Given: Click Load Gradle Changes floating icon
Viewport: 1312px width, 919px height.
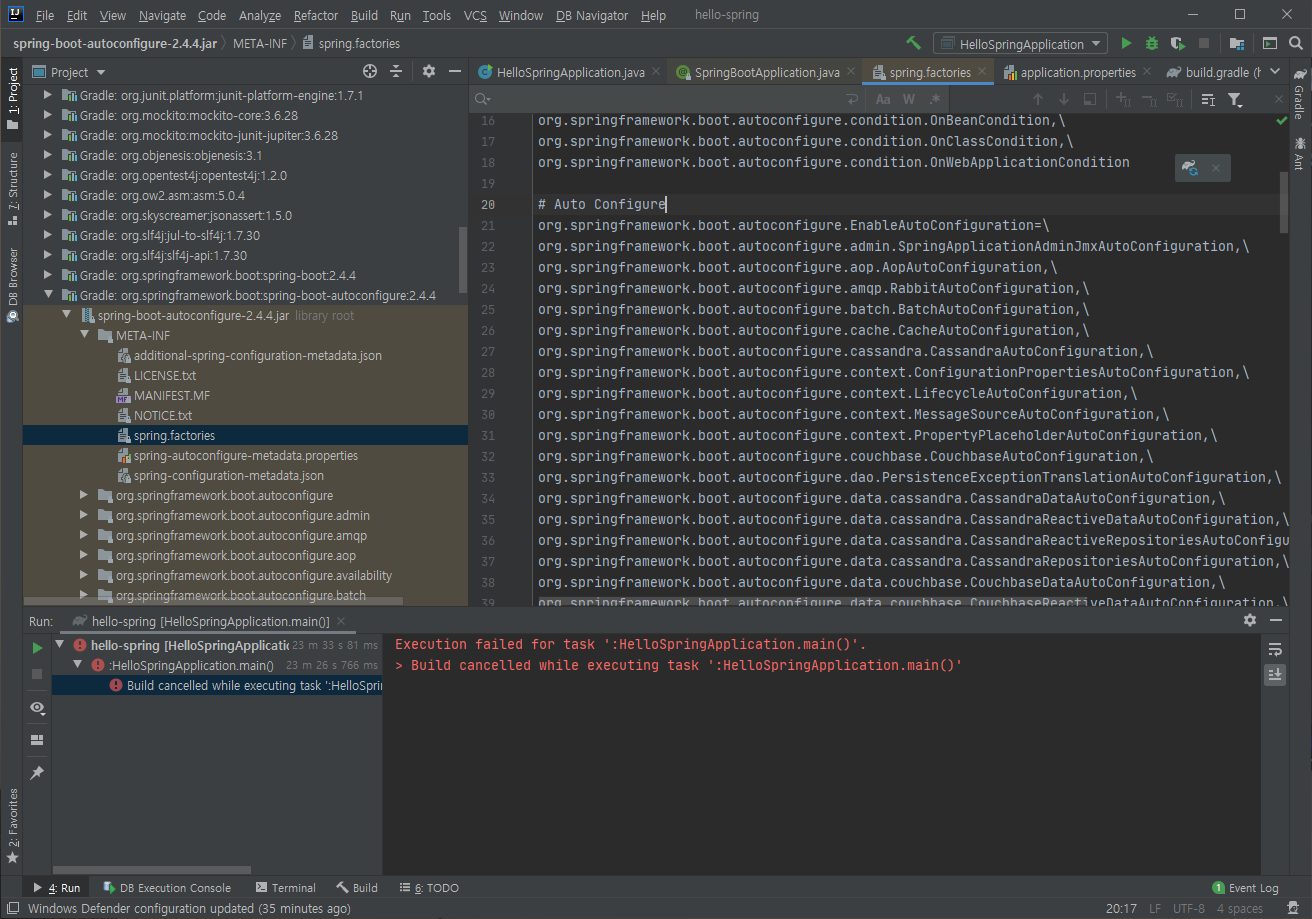Looking at the screenshot, I should (1190, 168).
